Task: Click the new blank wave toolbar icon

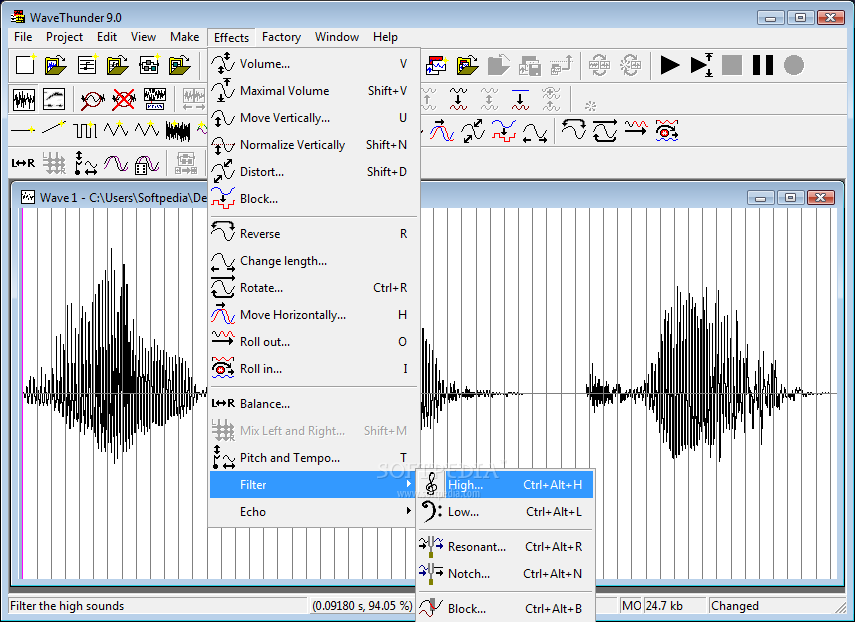Action: (25, 65)
